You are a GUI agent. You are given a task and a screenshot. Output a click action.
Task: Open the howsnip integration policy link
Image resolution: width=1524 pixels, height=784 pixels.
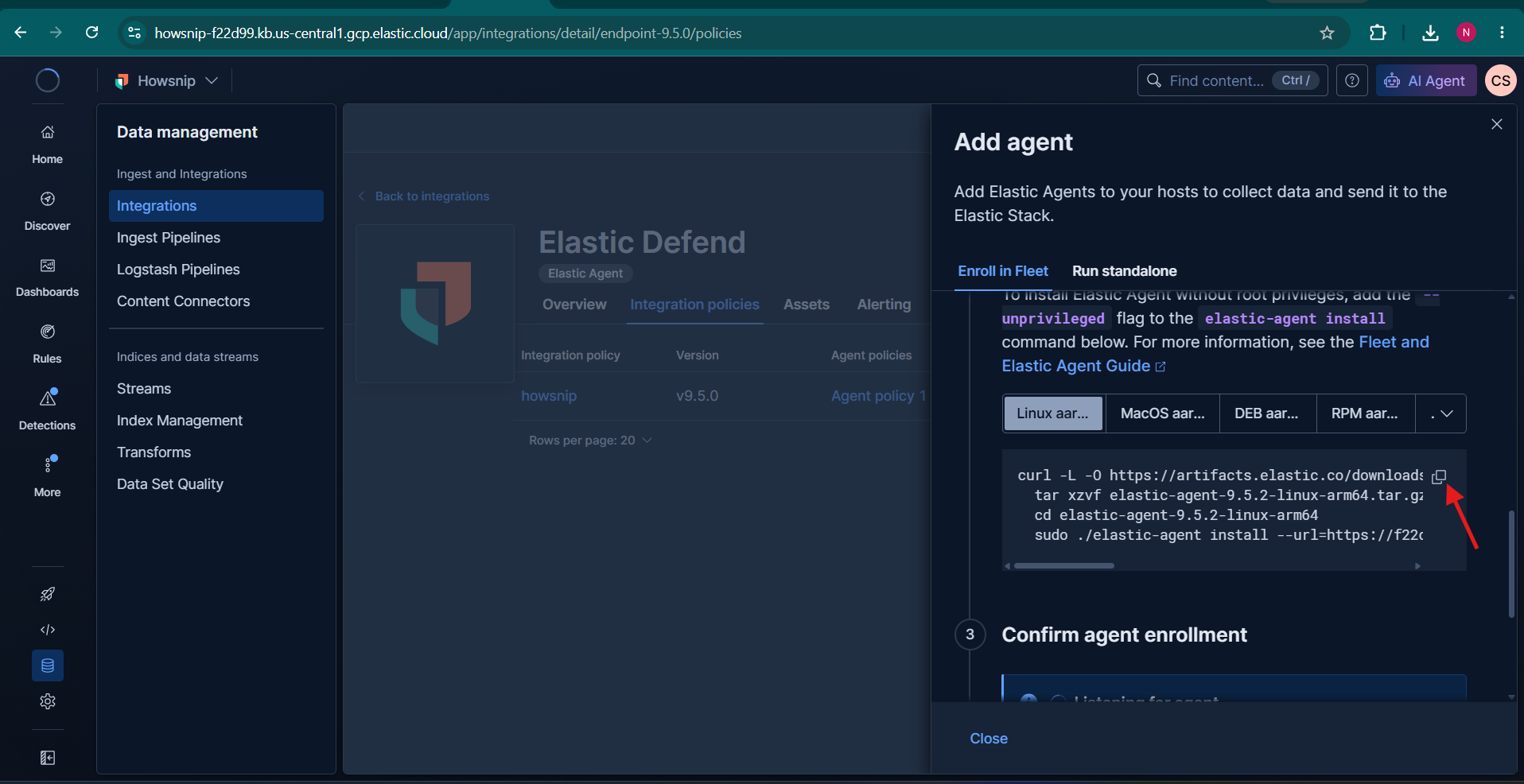(549, 396)
